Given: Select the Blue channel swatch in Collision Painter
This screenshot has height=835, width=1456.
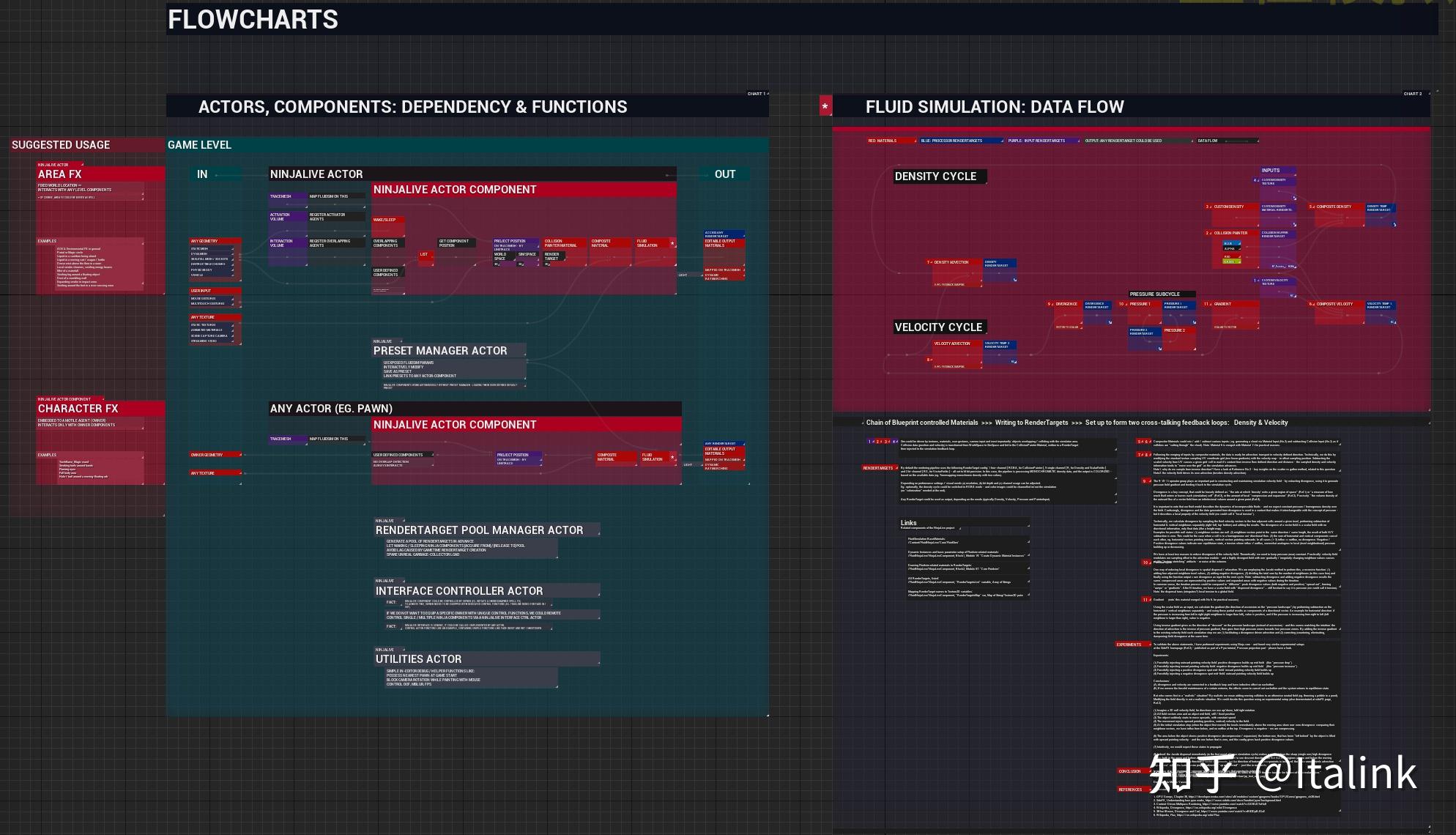Looking at the screenshot, I should click(x=1232, y=243).
